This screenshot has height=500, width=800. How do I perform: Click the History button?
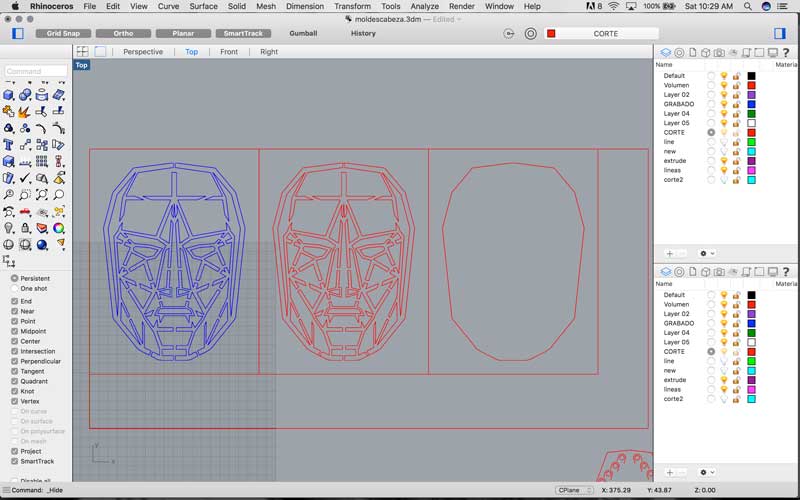pyautogui.click(x=363, y=33)
